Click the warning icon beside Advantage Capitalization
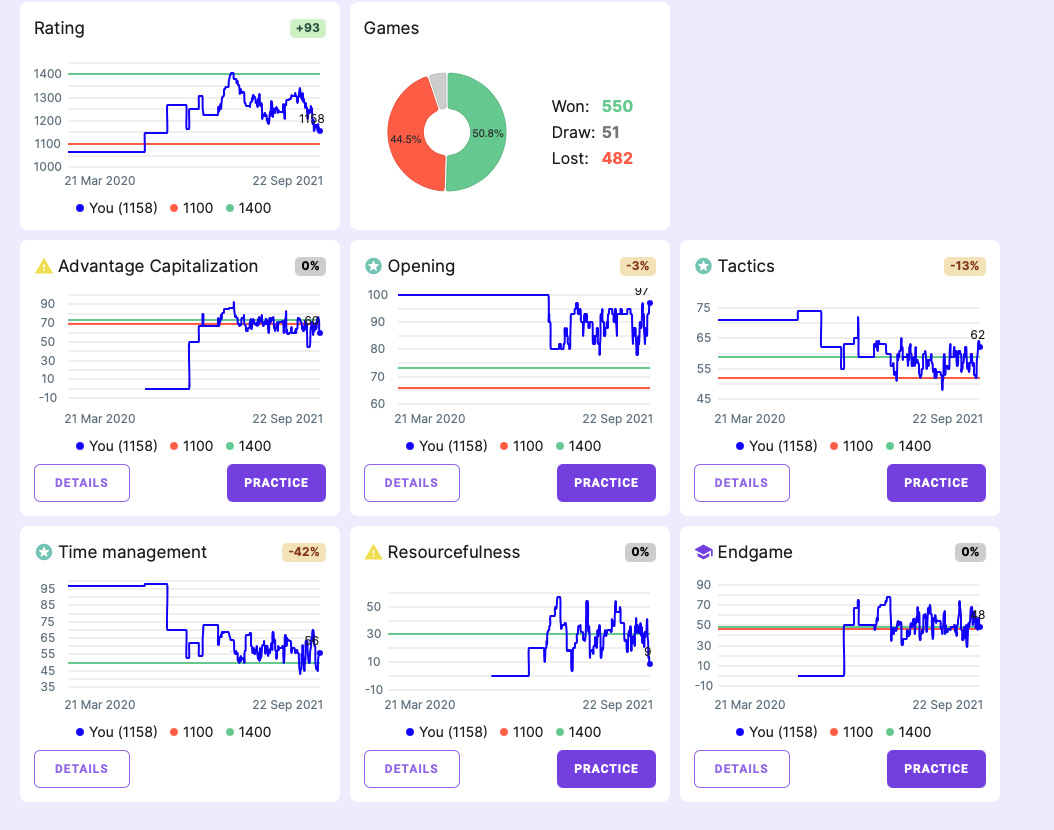1054x830 pixels. click(43, 266)
